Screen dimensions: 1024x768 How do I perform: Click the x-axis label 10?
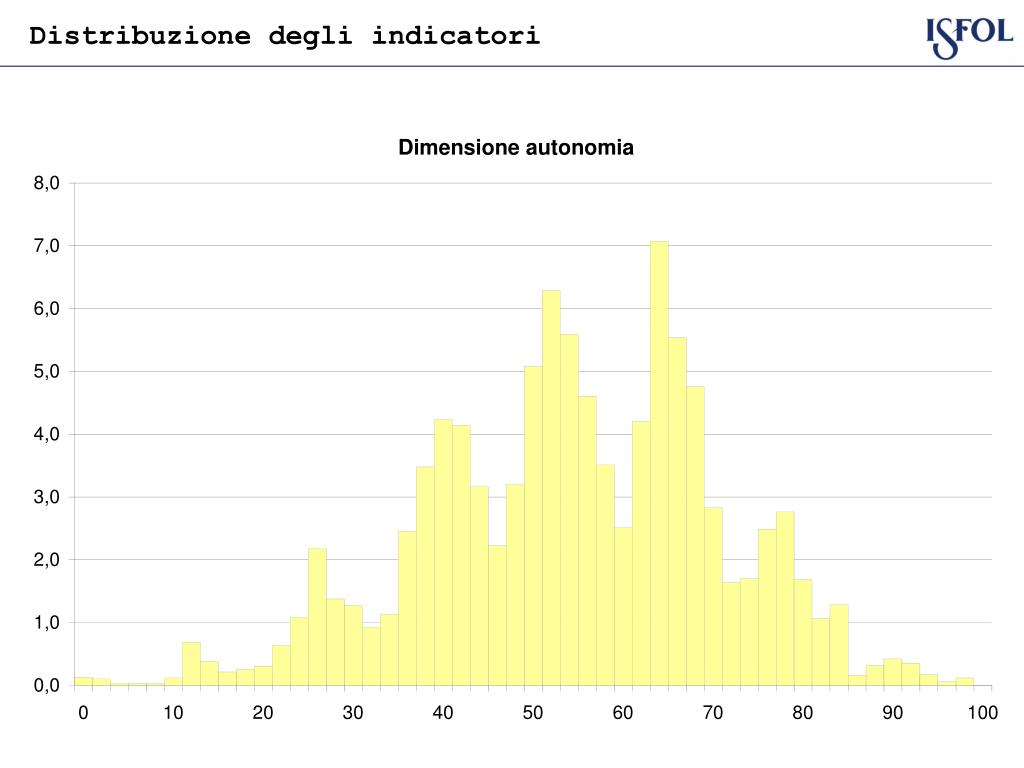(x=173, y=712)
